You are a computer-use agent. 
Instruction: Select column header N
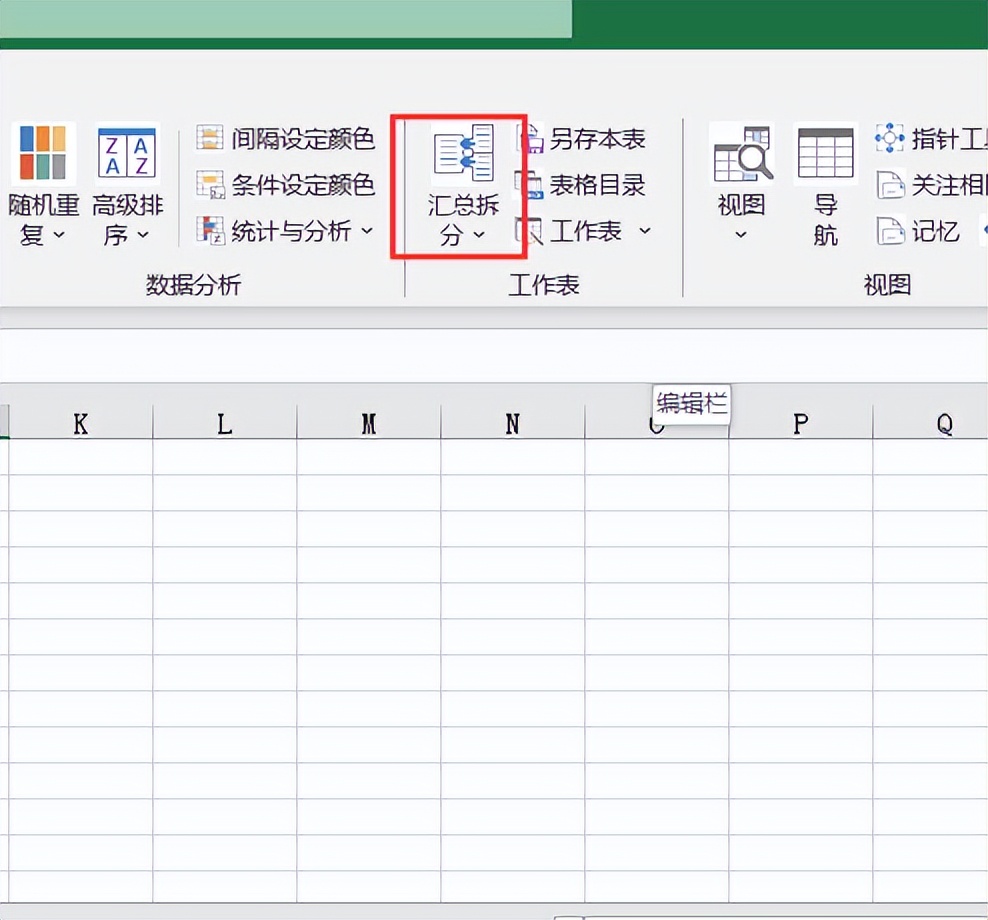pos(512,424)
